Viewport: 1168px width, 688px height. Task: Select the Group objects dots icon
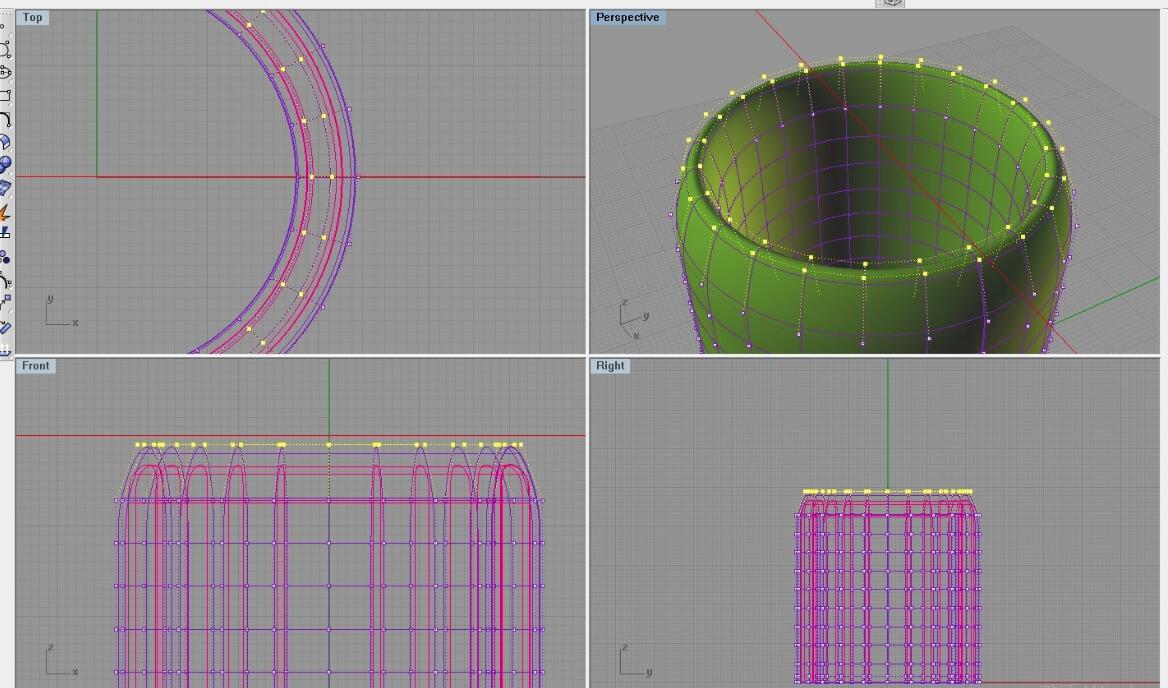pos(5,258)
